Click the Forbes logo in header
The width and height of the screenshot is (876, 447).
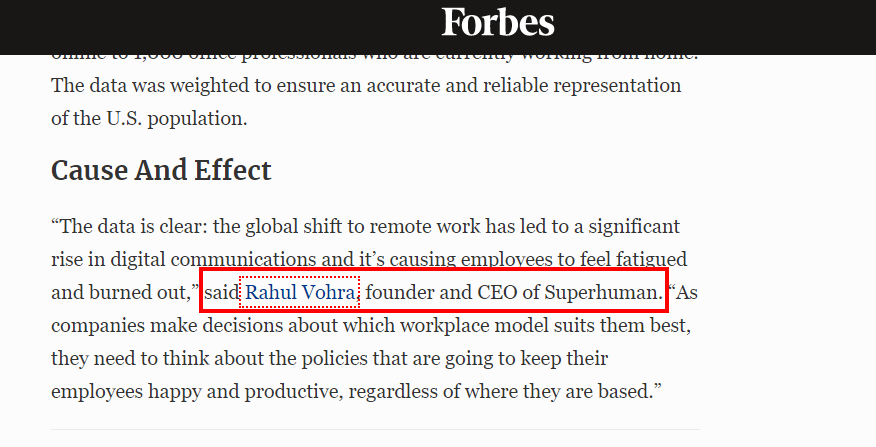pyautogui.click(x=498, y=22)
